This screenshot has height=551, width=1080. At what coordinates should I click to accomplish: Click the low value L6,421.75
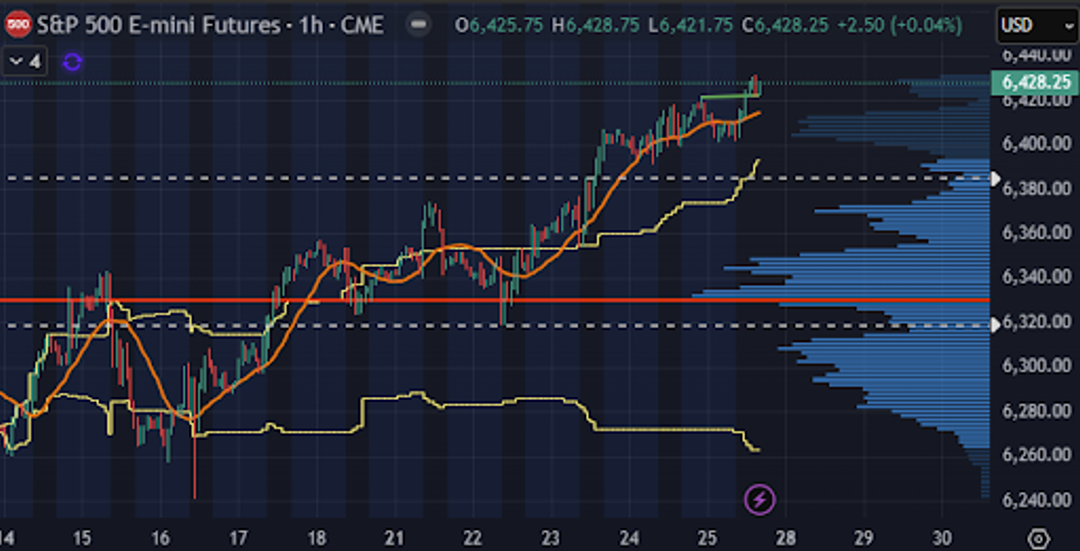tap(690, 26)
